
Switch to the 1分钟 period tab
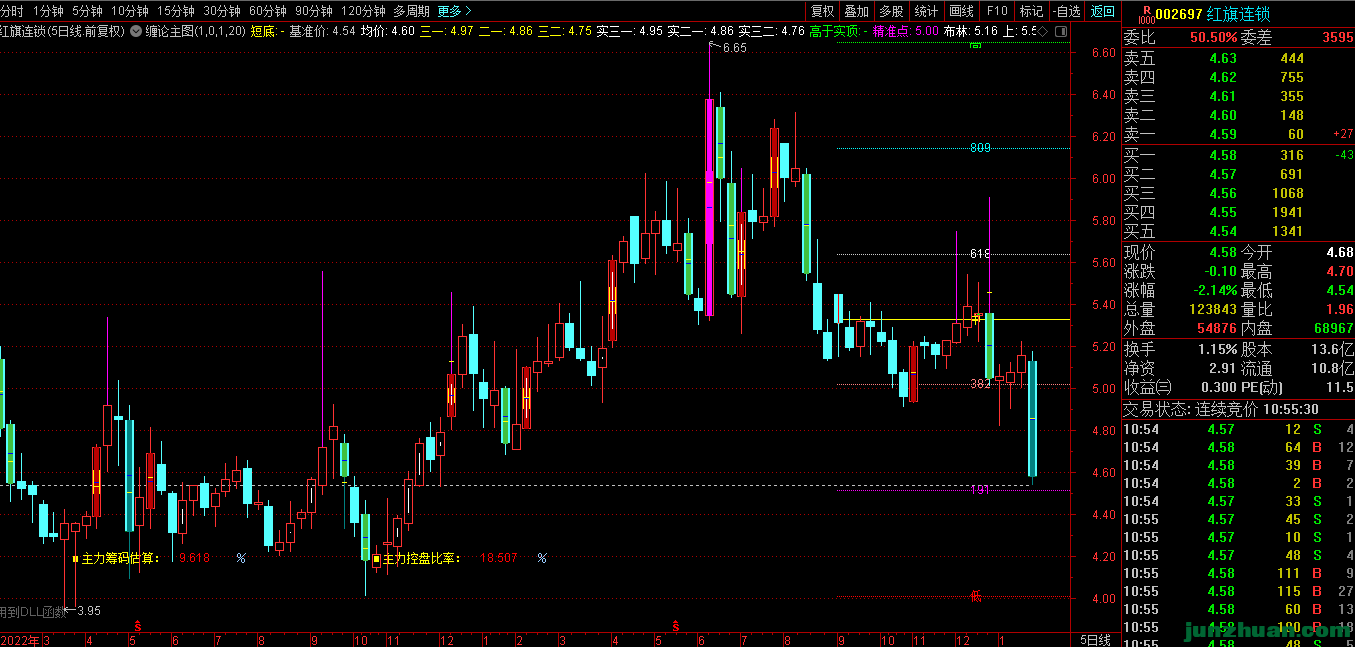[x=47, y=11]
